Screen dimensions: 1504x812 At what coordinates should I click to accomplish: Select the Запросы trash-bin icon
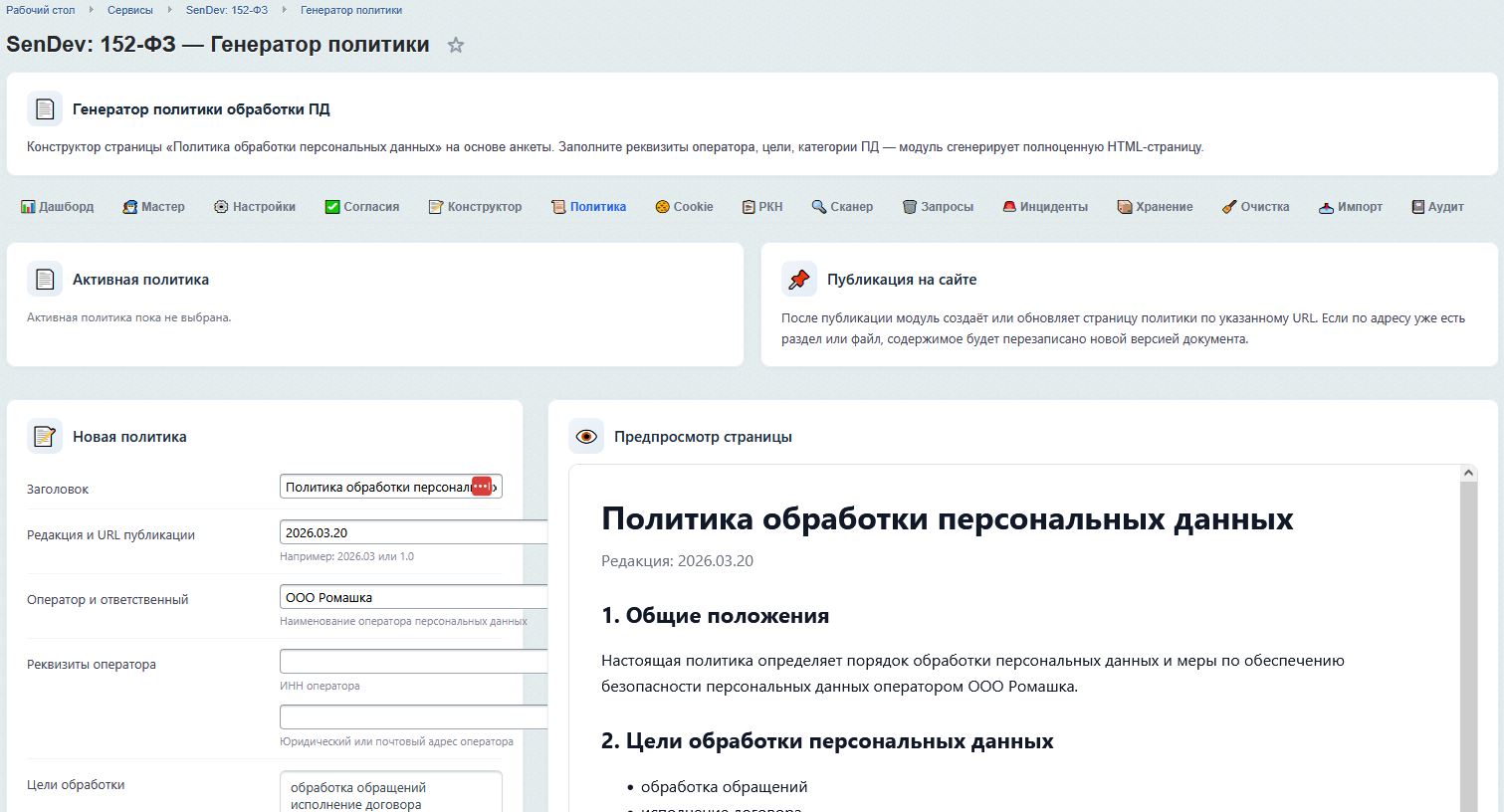909,206
